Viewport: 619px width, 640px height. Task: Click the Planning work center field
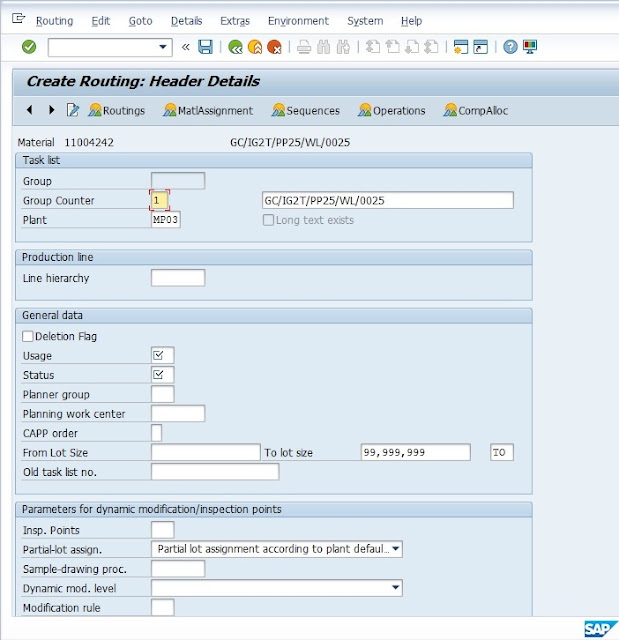(x=178, y=413)
